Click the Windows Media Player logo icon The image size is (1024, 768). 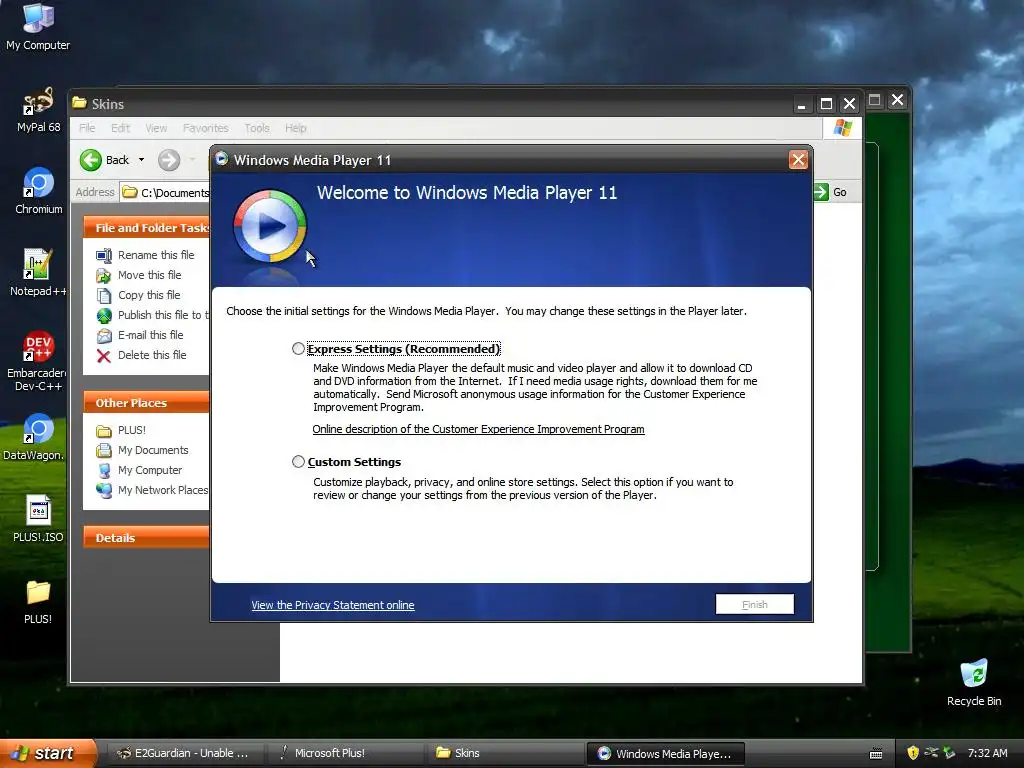[x=270, y=226]
